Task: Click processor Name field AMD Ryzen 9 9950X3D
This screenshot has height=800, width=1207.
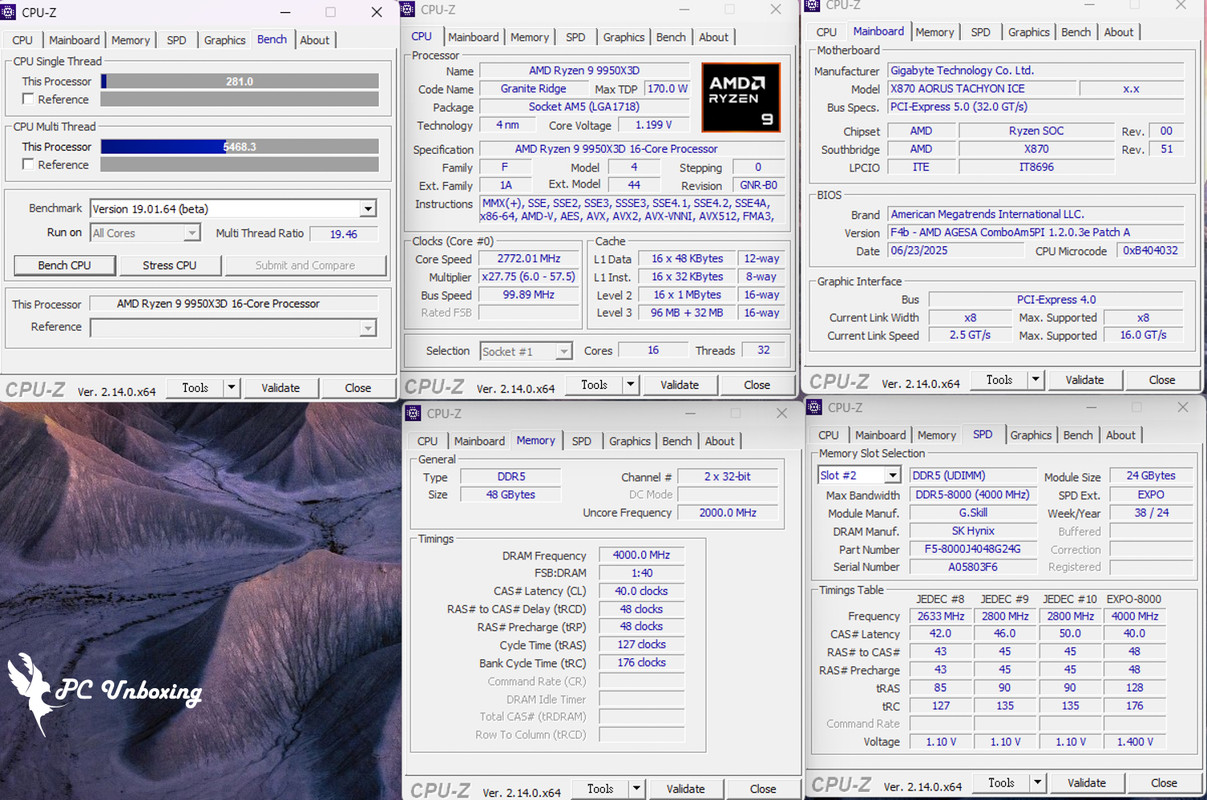Action: 584,71
